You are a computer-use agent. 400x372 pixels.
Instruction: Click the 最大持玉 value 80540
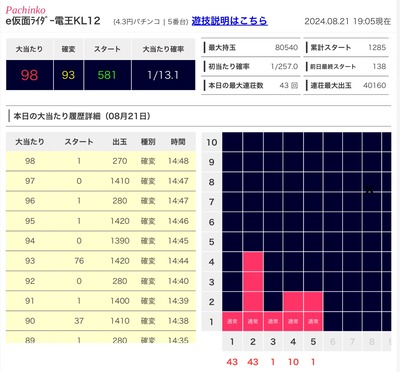(286, 47)
